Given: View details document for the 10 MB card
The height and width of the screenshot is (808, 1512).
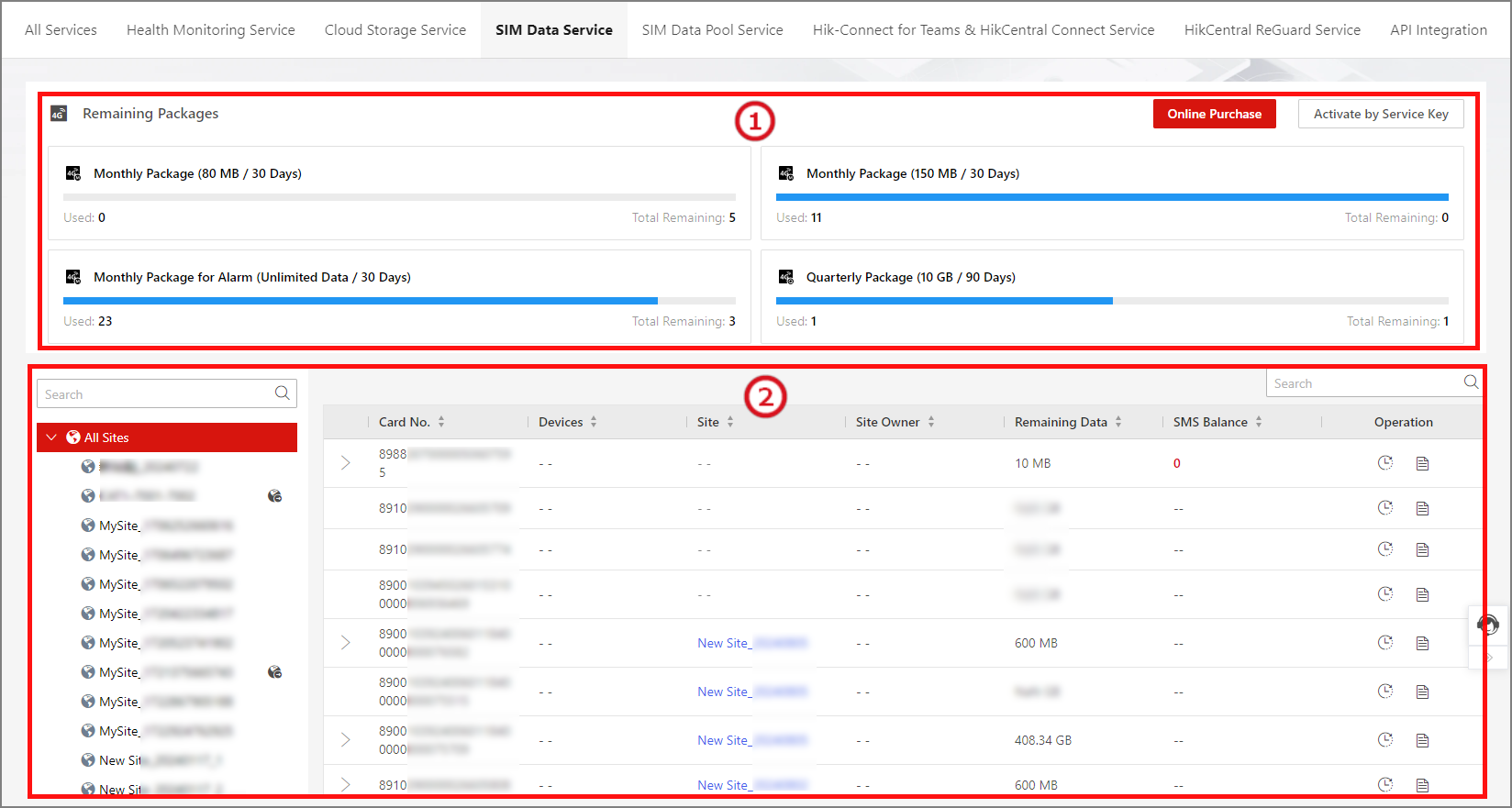Looking at the screenshot, I should click(1422, 463).
